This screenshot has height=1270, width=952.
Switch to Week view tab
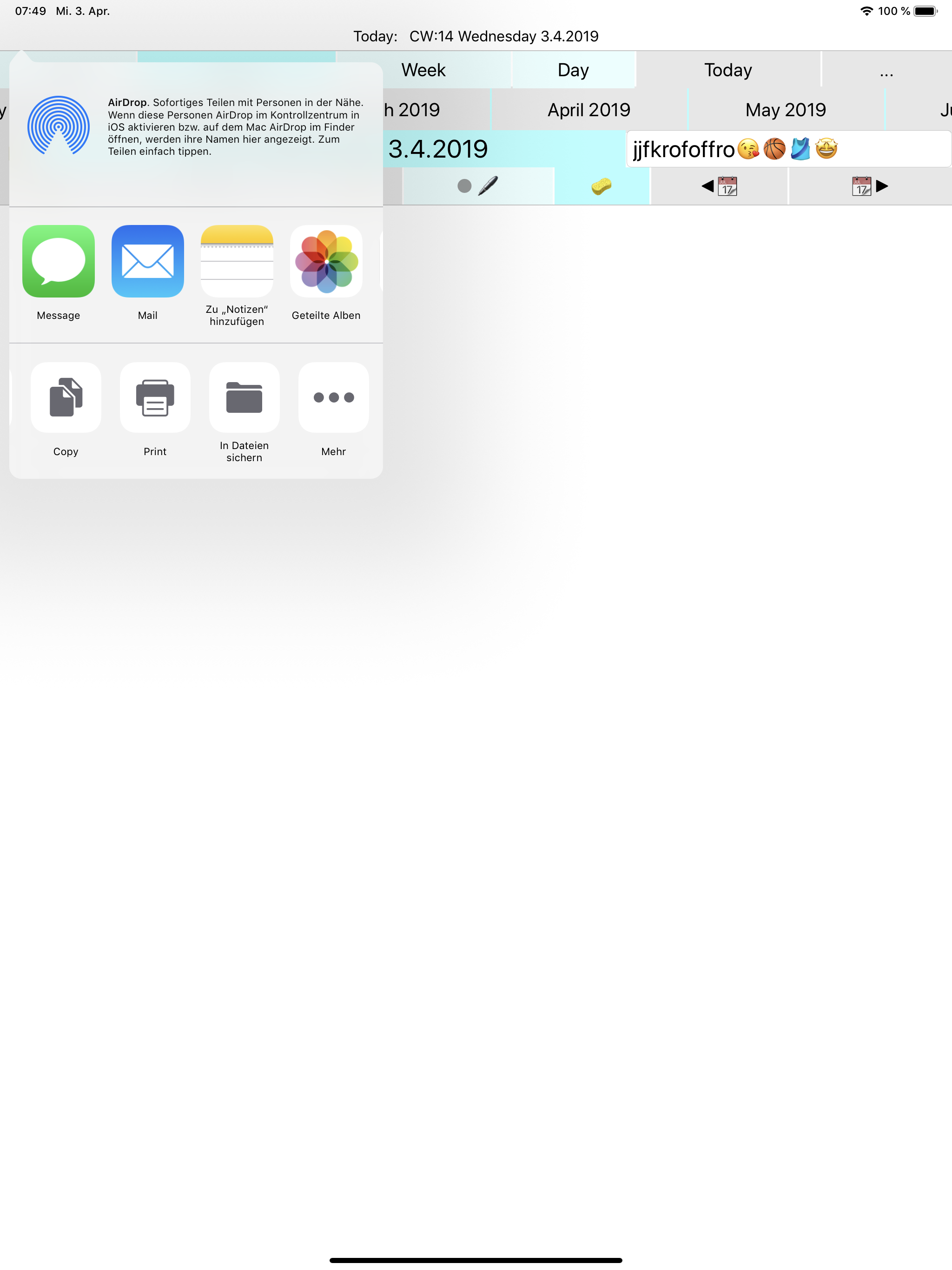click(x=423, y=70)
